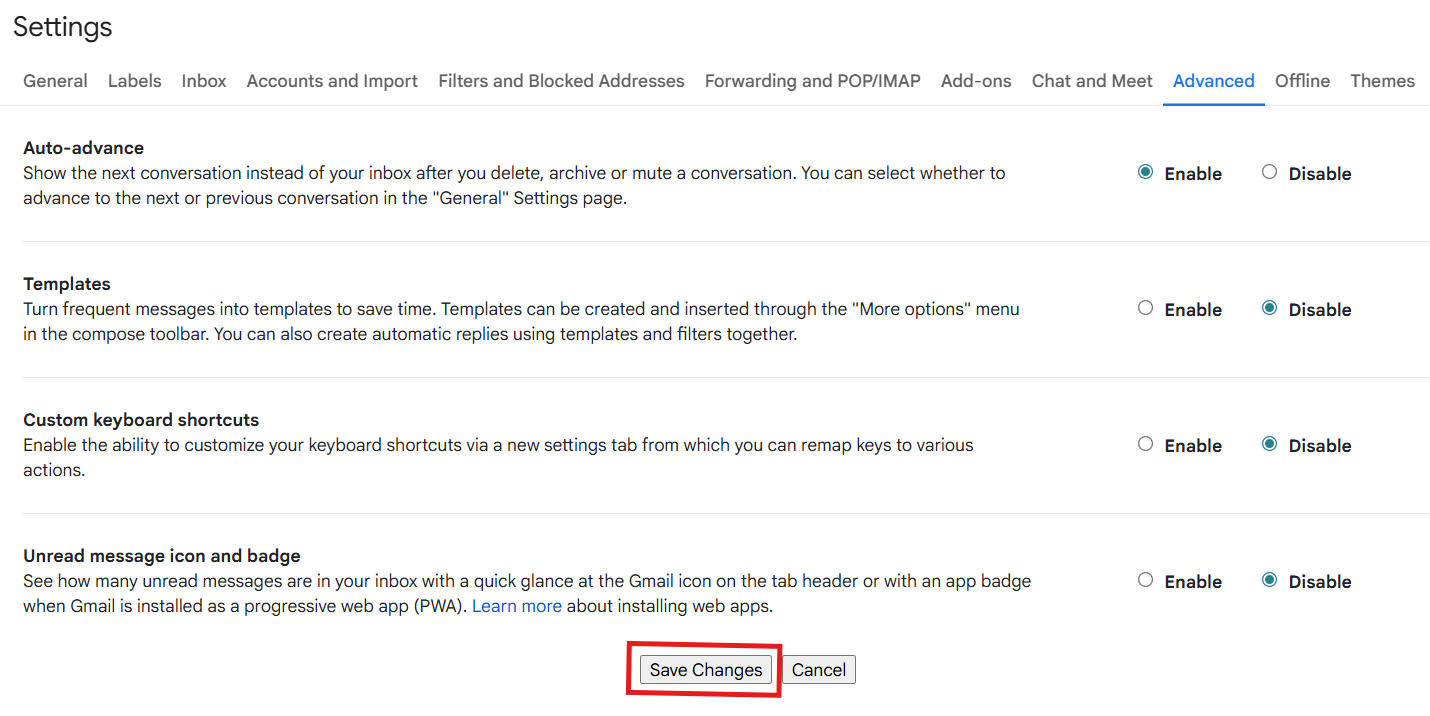Viewport: 1430px width, 716px height.
Task: Open the Inbox settings tab
Action: click(204, 81)
